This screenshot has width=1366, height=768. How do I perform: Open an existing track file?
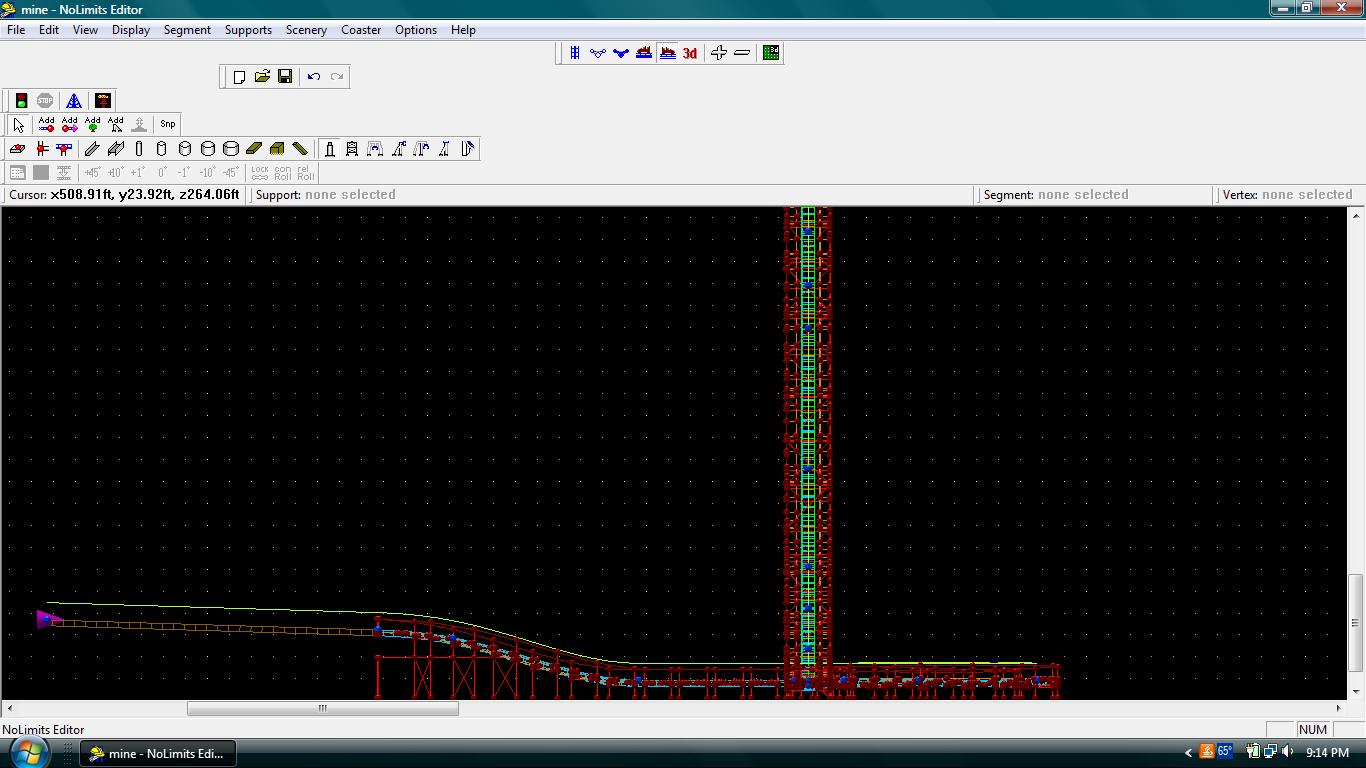click(262, 77)
